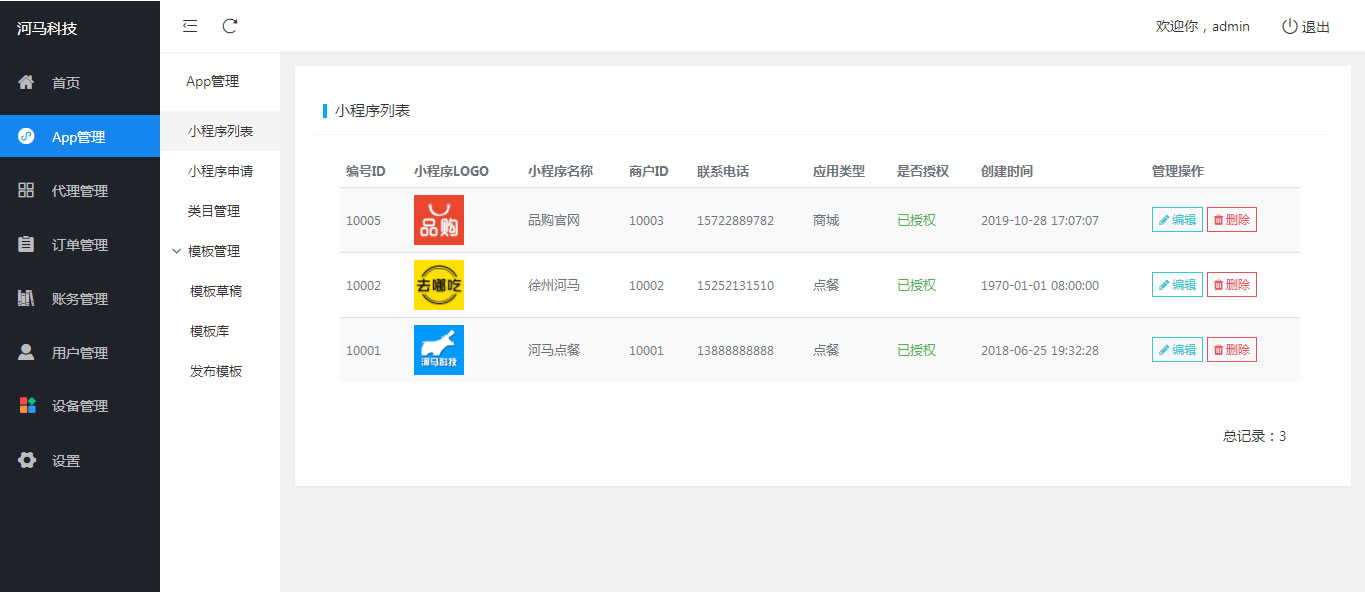Click 编辑 button for 品购官网 row
This screenshot has width=1365, height=592.
point(1176,219)
